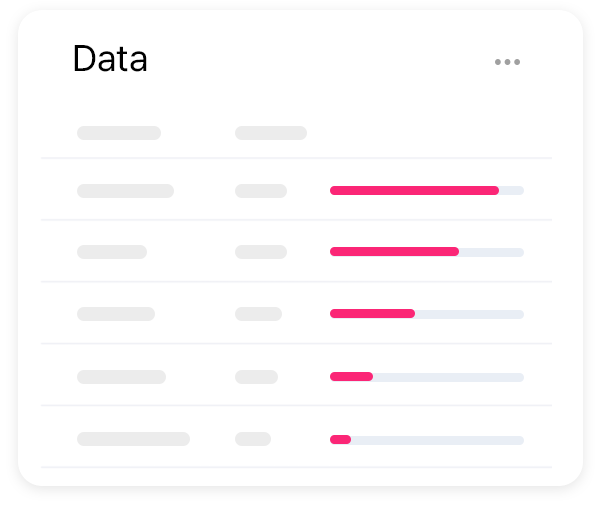Click the second row's value placeholder

click(x=261, y=252)
